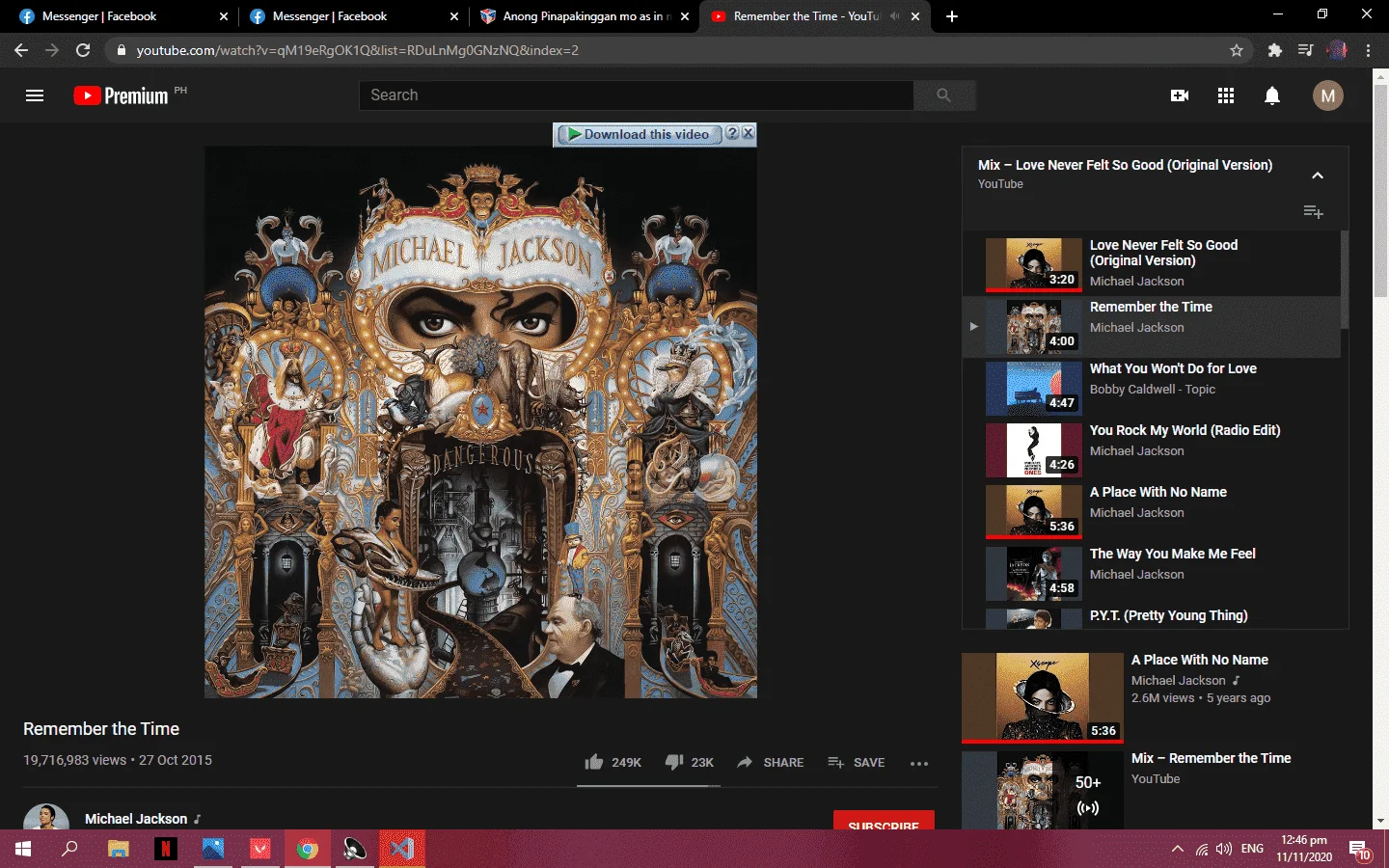Open Michael Jackson's channel avatar
Image resolution: width=1389 pixels, height=868 pixels.
point(46,817)
